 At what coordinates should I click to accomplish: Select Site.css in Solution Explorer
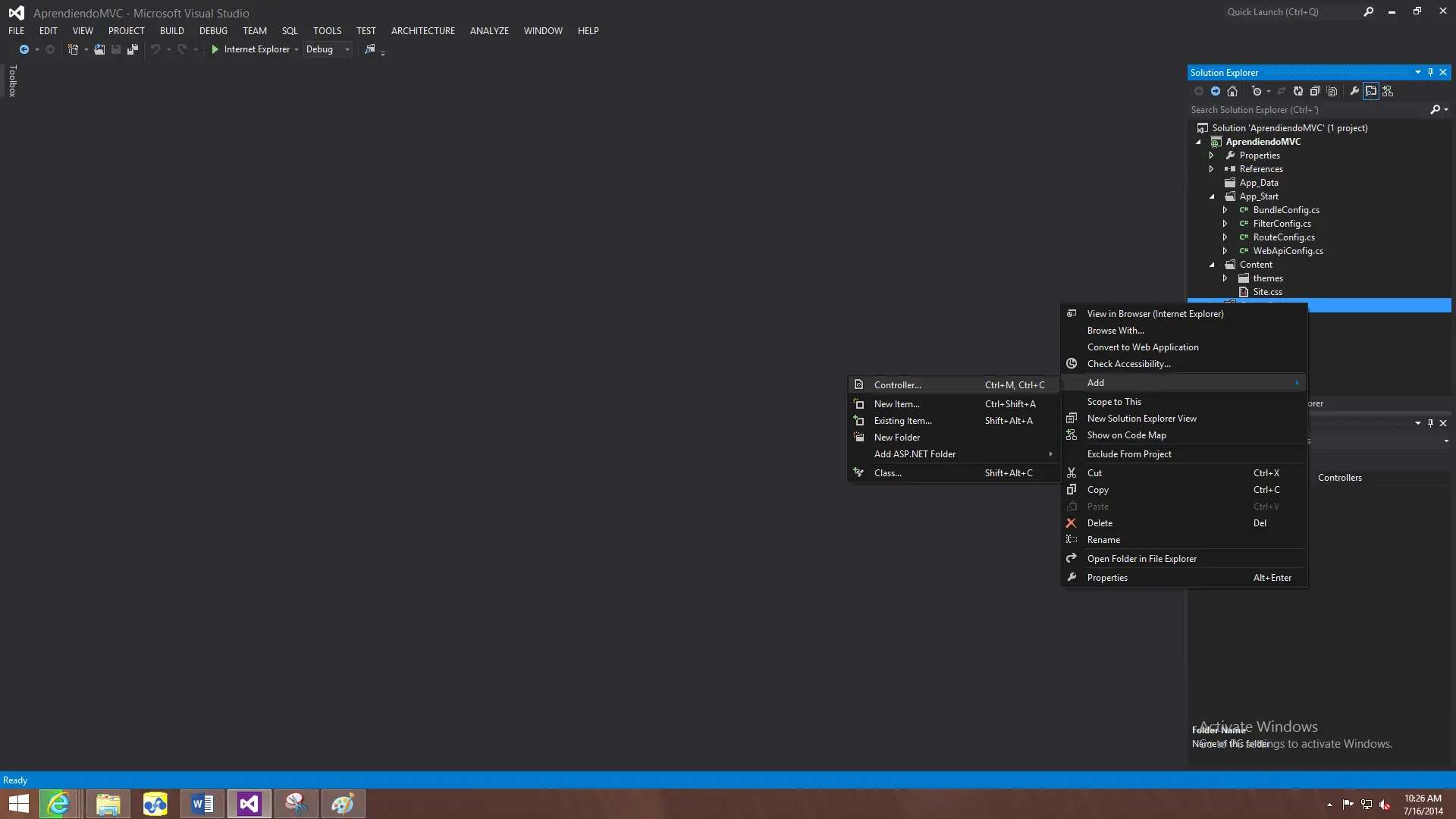1268,292
